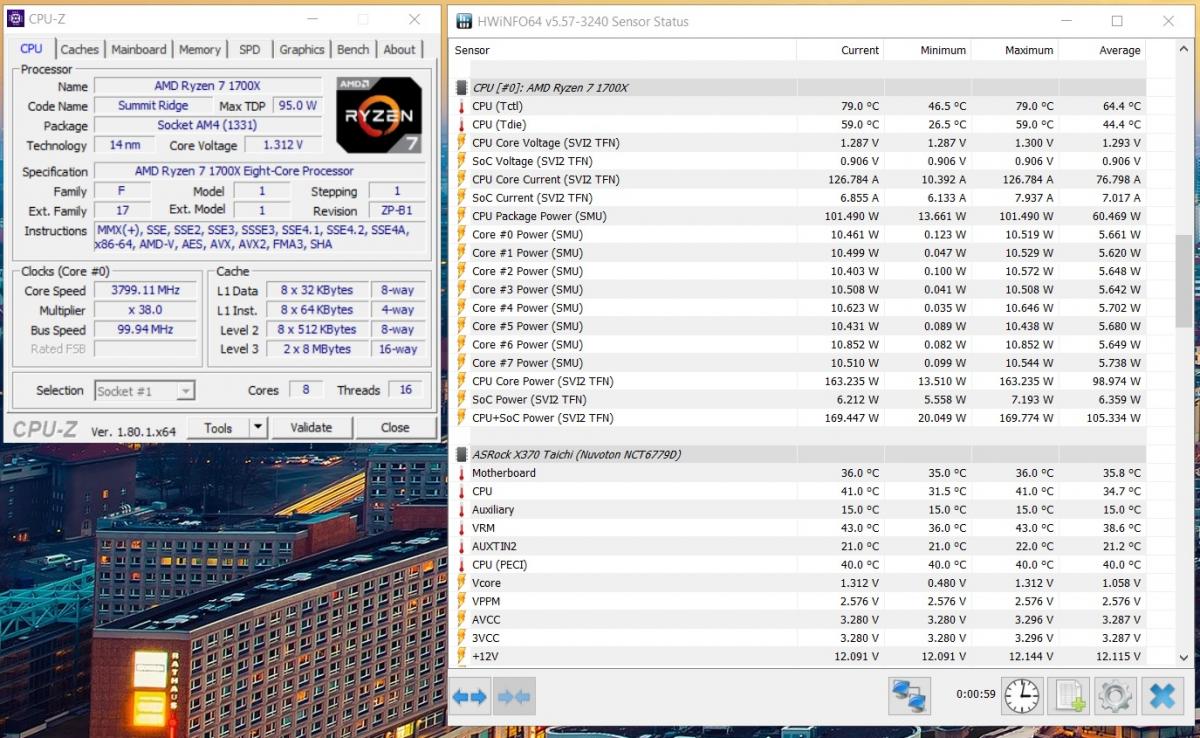The width and height of the screenshot is (1200, 738).
Task: Click the Level 3 cache field 2 x 8 MBytes
Action: 315,349
